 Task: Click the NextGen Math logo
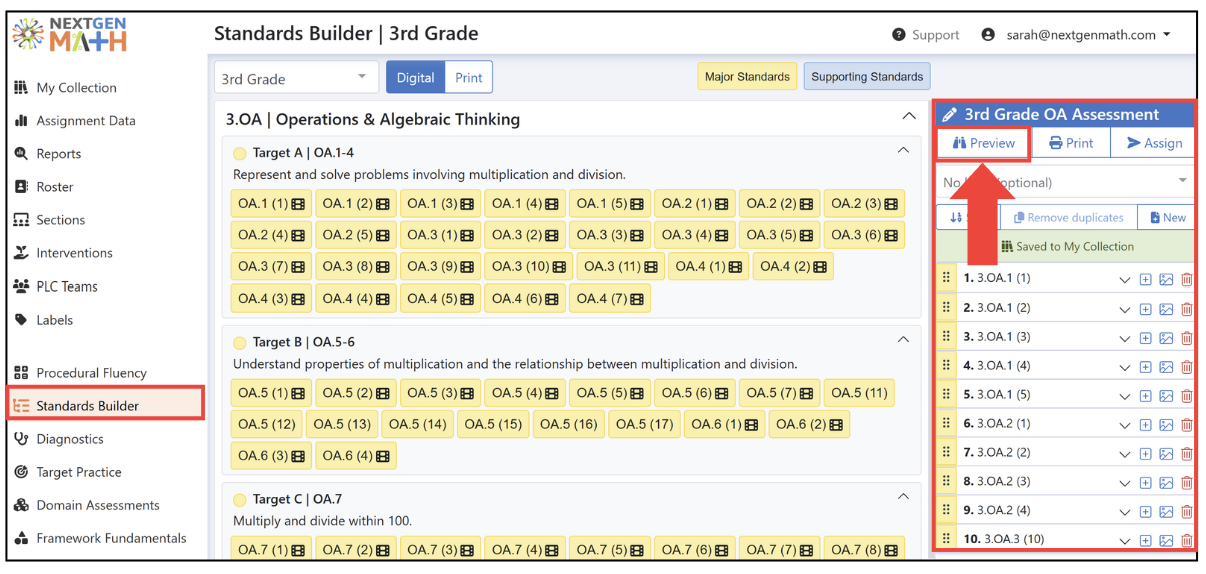(70, 34)
